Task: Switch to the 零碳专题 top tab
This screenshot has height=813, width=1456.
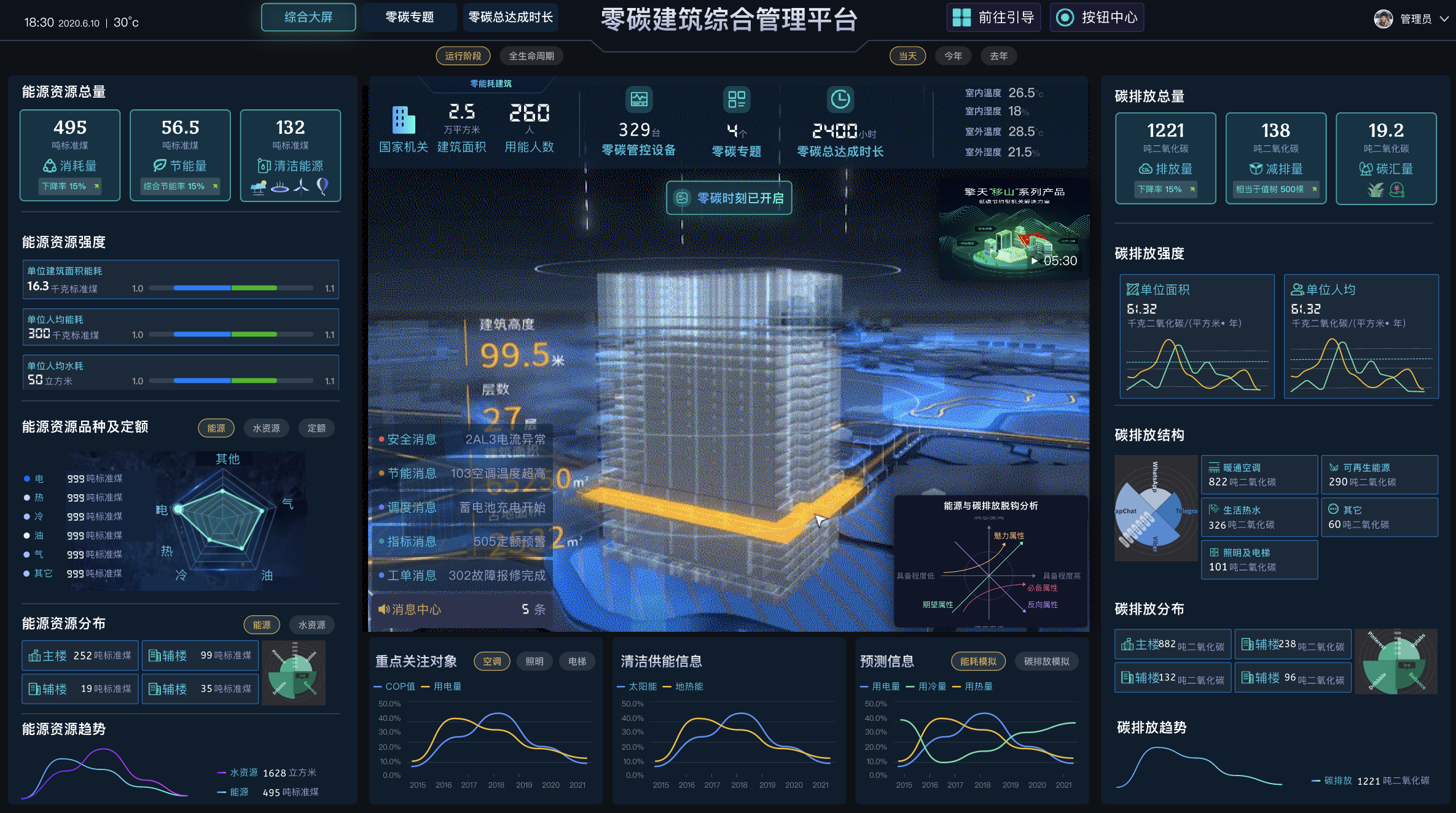Action: point(409,17)
